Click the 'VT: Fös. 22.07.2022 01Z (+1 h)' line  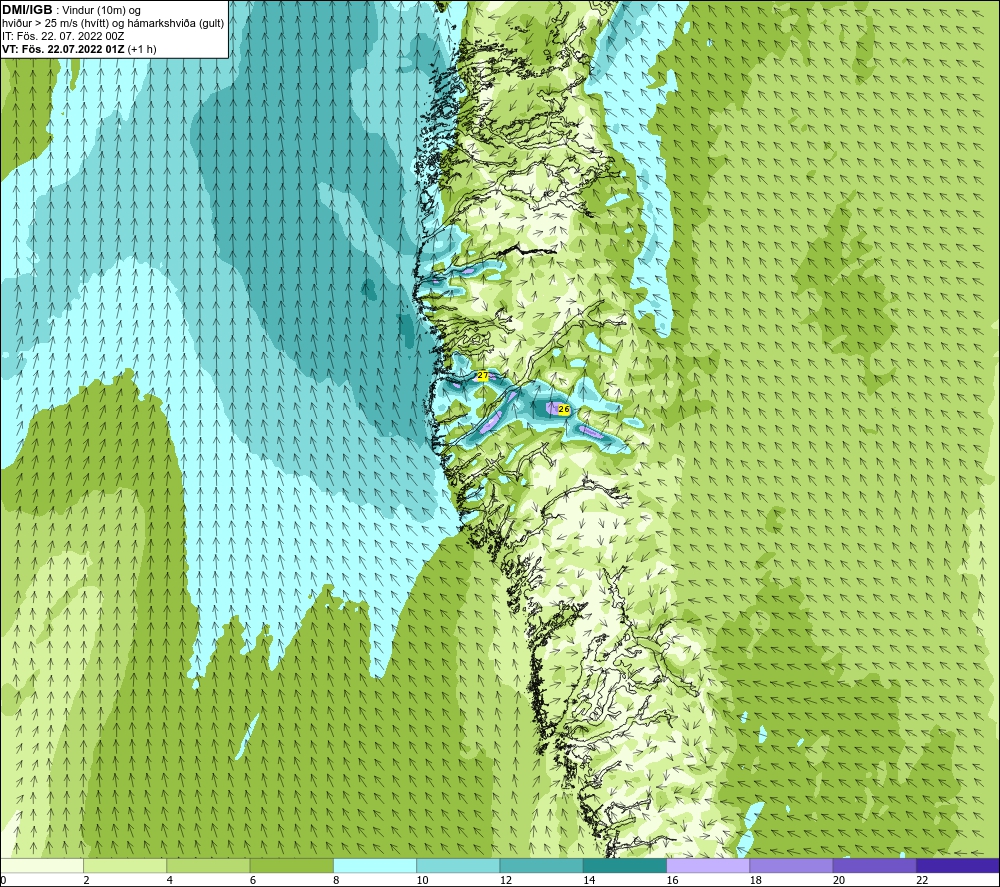tap(79, 49)
